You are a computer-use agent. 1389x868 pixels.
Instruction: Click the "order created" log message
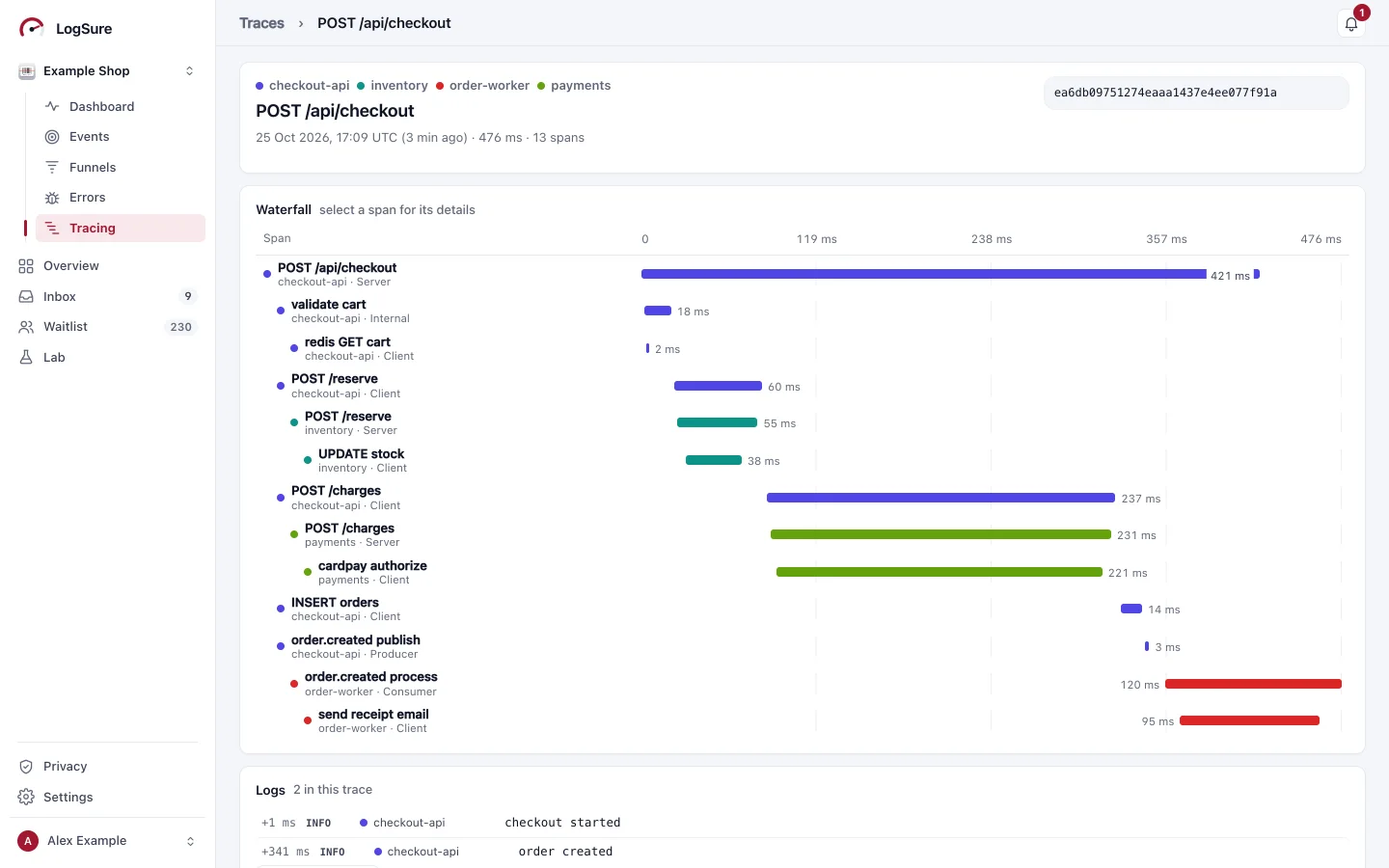565,852
